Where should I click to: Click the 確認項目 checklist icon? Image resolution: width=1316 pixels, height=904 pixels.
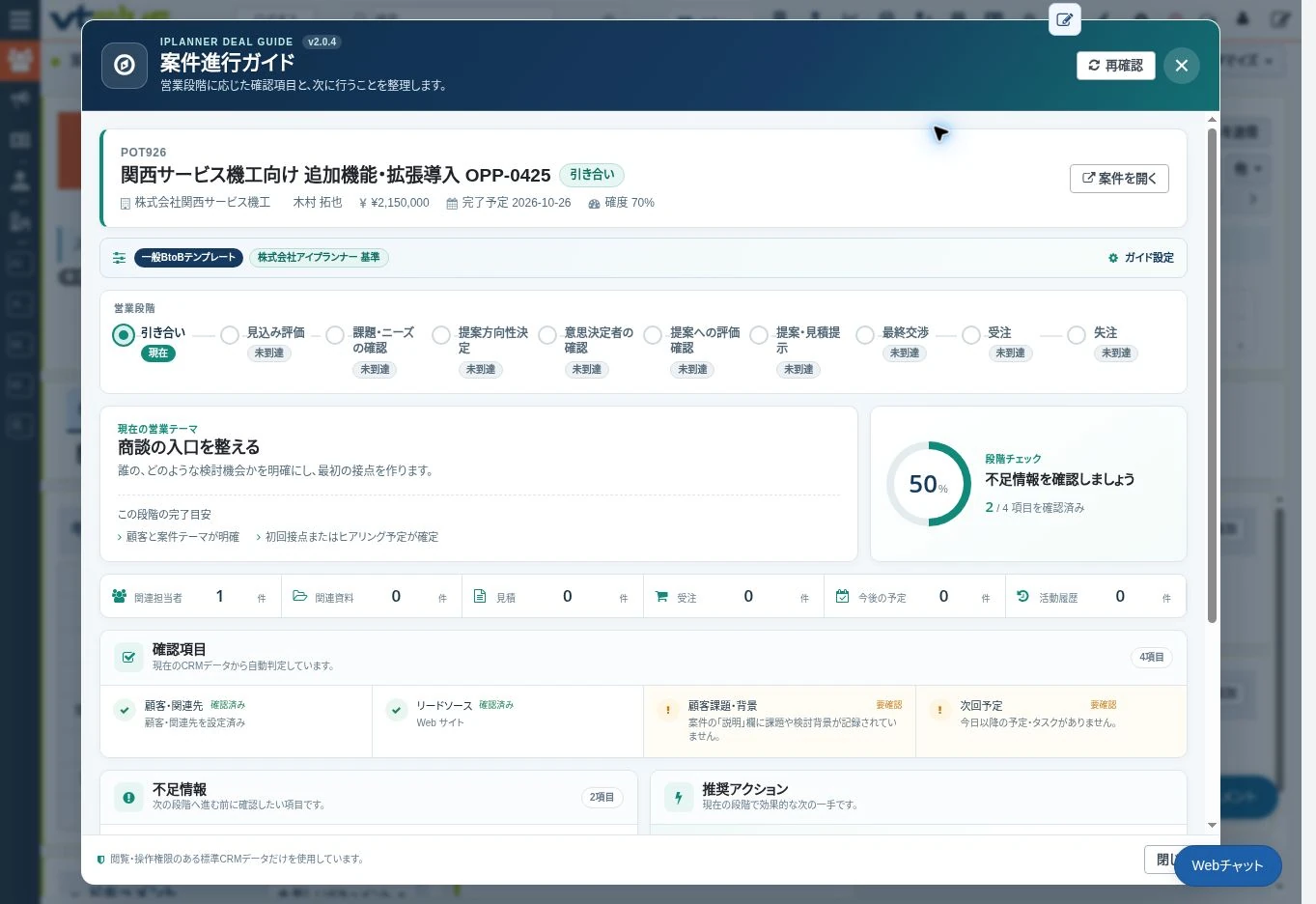click(x=128, y=657)
